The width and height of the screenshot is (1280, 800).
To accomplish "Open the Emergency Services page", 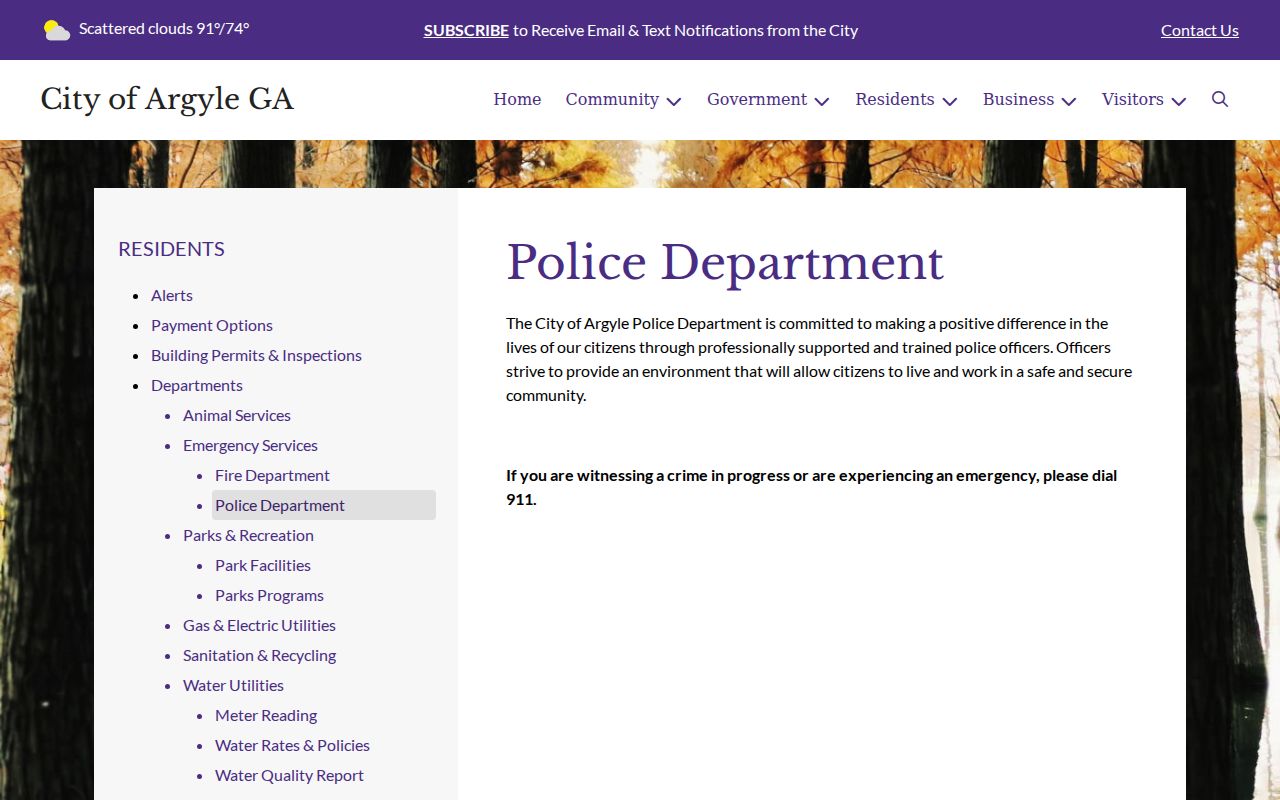I will click(x=250, y=445).
